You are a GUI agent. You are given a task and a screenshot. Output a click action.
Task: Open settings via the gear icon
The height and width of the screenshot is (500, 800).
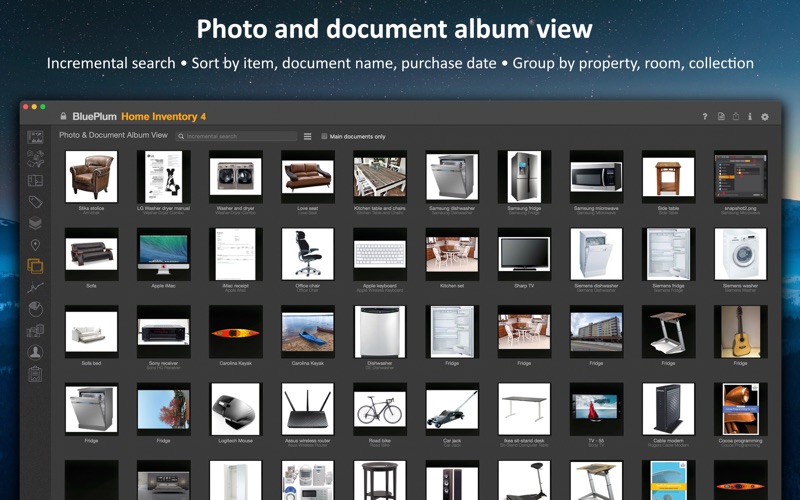[765, 116]
